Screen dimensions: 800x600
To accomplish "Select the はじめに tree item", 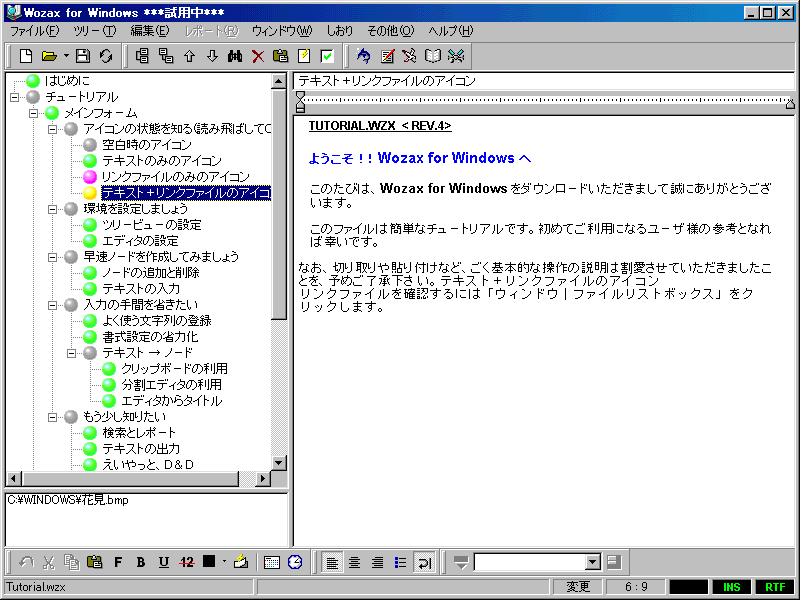I will pos(67,81).
